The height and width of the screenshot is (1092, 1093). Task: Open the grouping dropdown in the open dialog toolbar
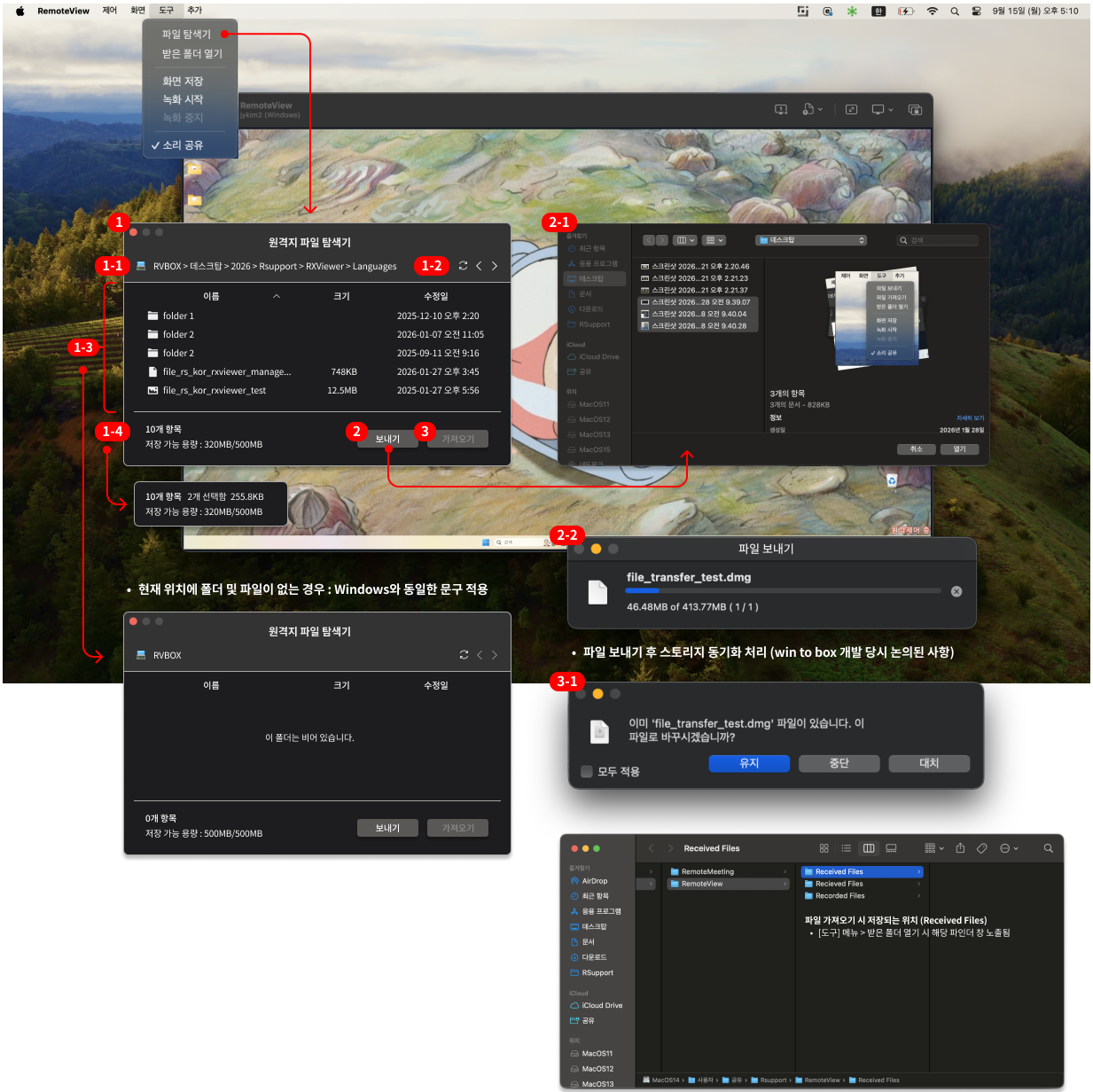click(714, 240)
